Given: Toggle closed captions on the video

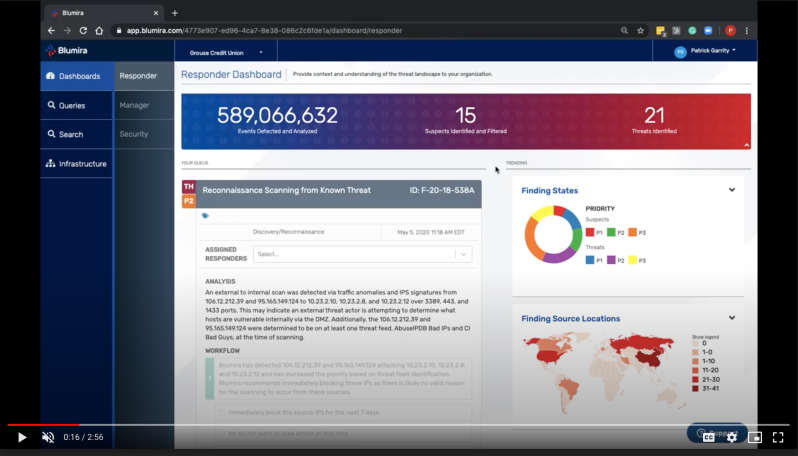Looking at the screenshot, I should (x=708, y=437).
